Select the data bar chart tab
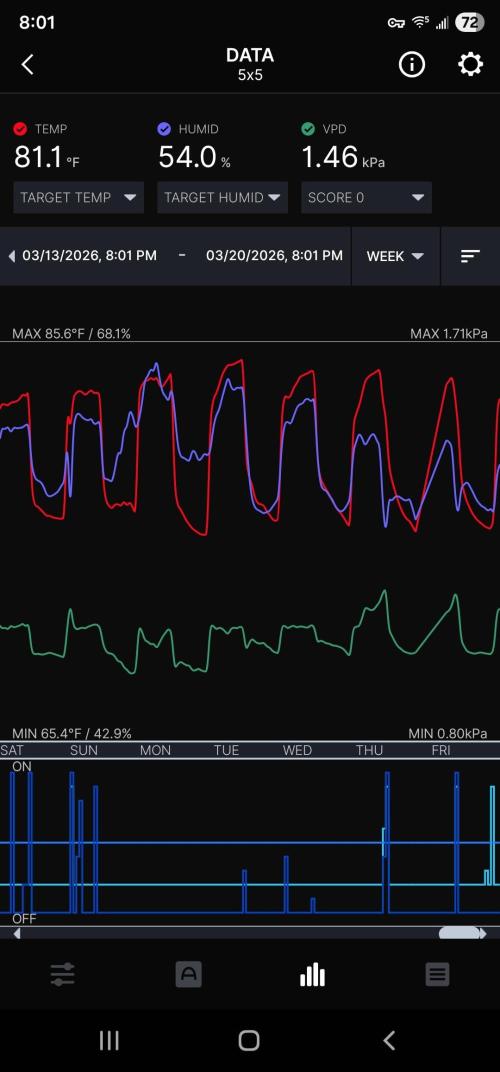500x1072 pixels. (313, 975)
